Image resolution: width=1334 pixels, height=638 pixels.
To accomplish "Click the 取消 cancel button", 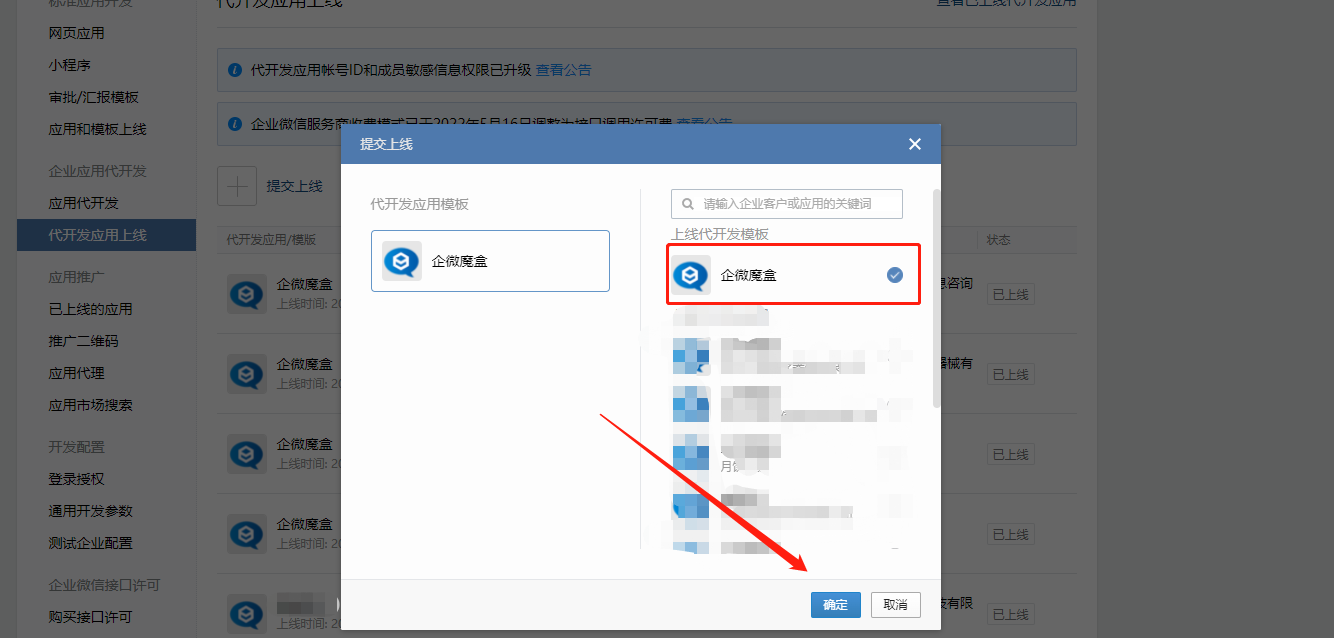I will (x=896, y=605).
